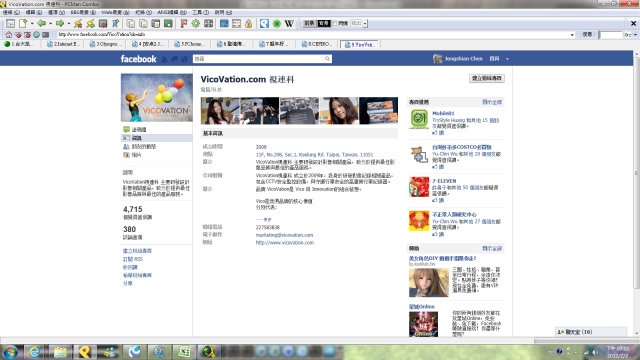The image size is (640, 360).
Task: Click the green flower toolbar icon
Action: 277,24
